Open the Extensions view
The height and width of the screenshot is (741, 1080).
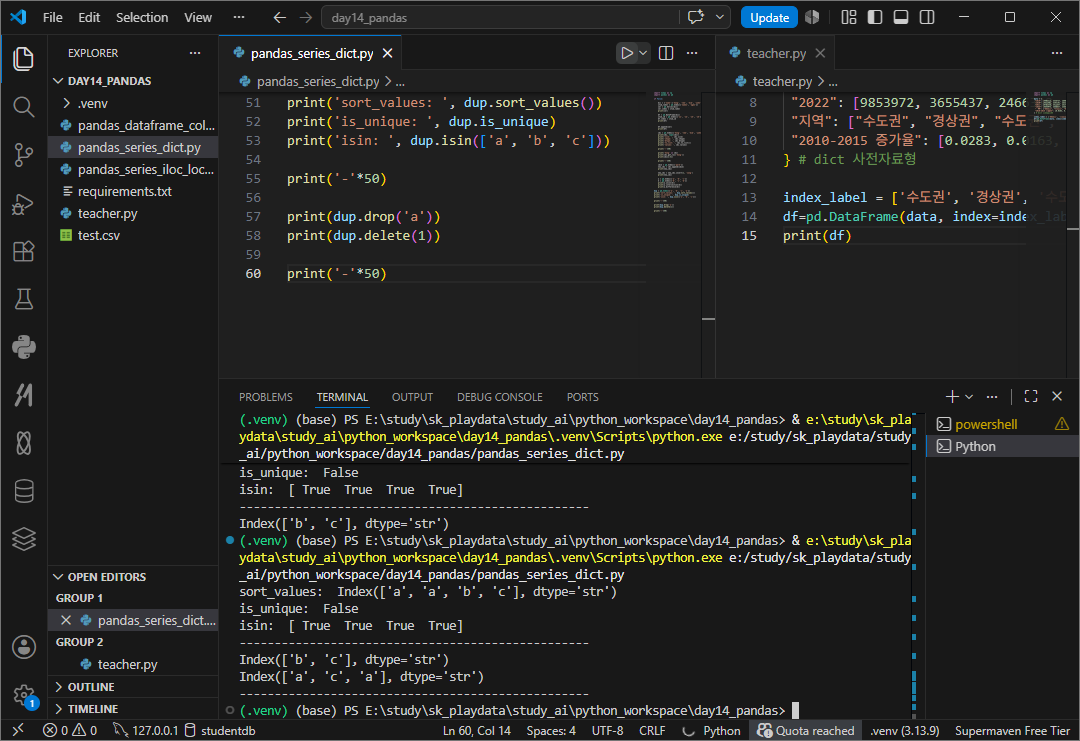tap(23, 251)
